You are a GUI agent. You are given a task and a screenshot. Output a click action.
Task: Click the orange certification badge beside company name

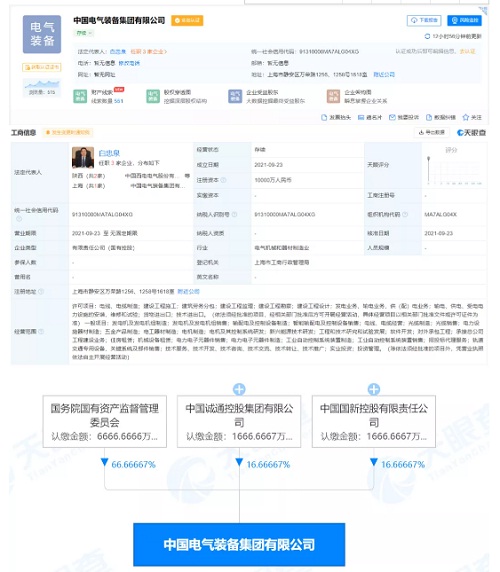click(x=187, y=20)
